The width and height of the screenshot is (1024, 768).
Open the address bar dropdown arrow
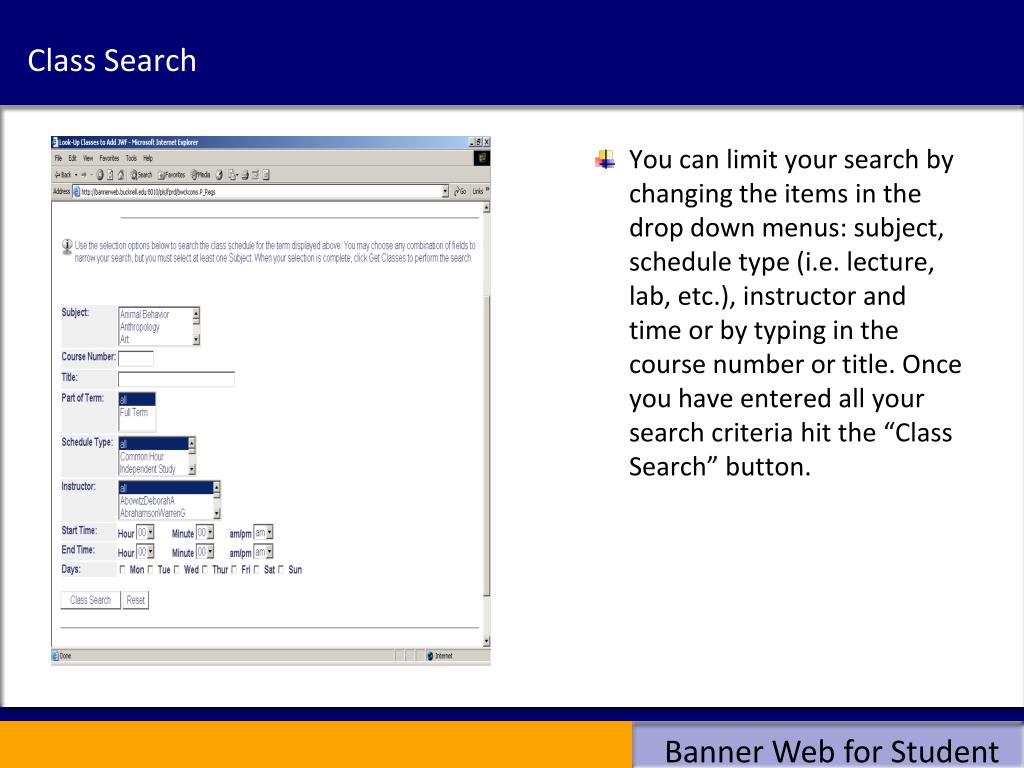point(445,191)
